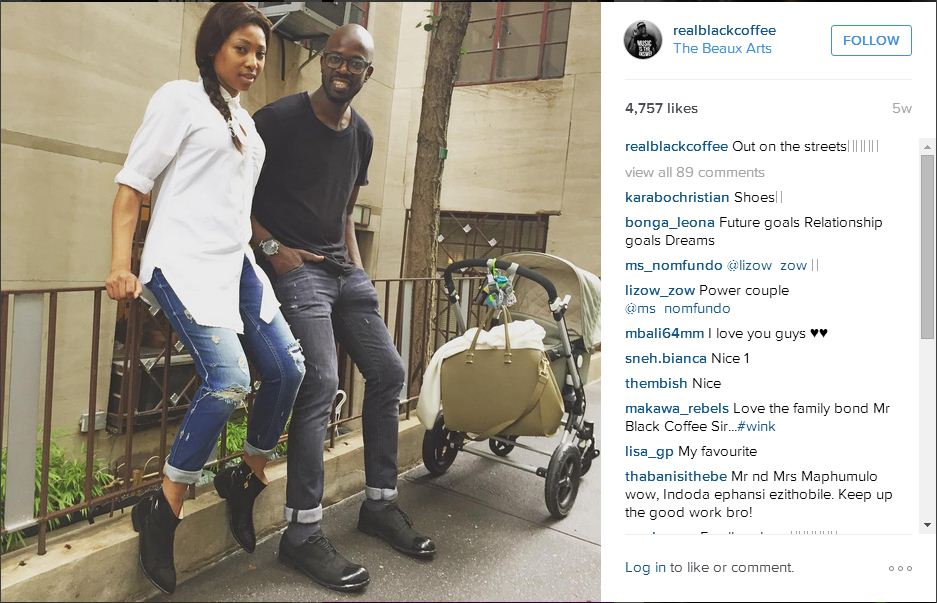Open The Beaux Arts location link
This screenshot has height=603, width=937.
(722, 48)
